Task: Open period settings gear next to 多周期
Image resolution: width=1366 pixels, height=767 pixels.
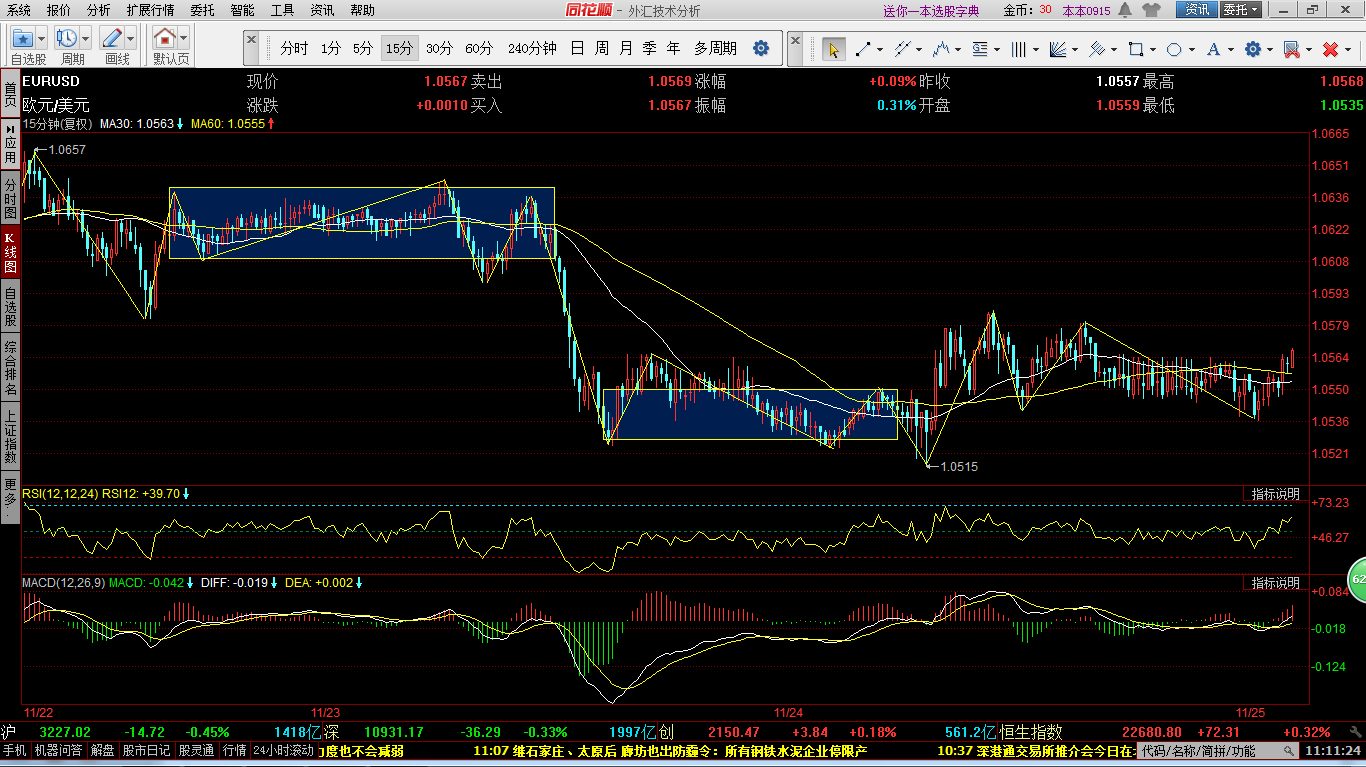Action: tap(761, 48)
